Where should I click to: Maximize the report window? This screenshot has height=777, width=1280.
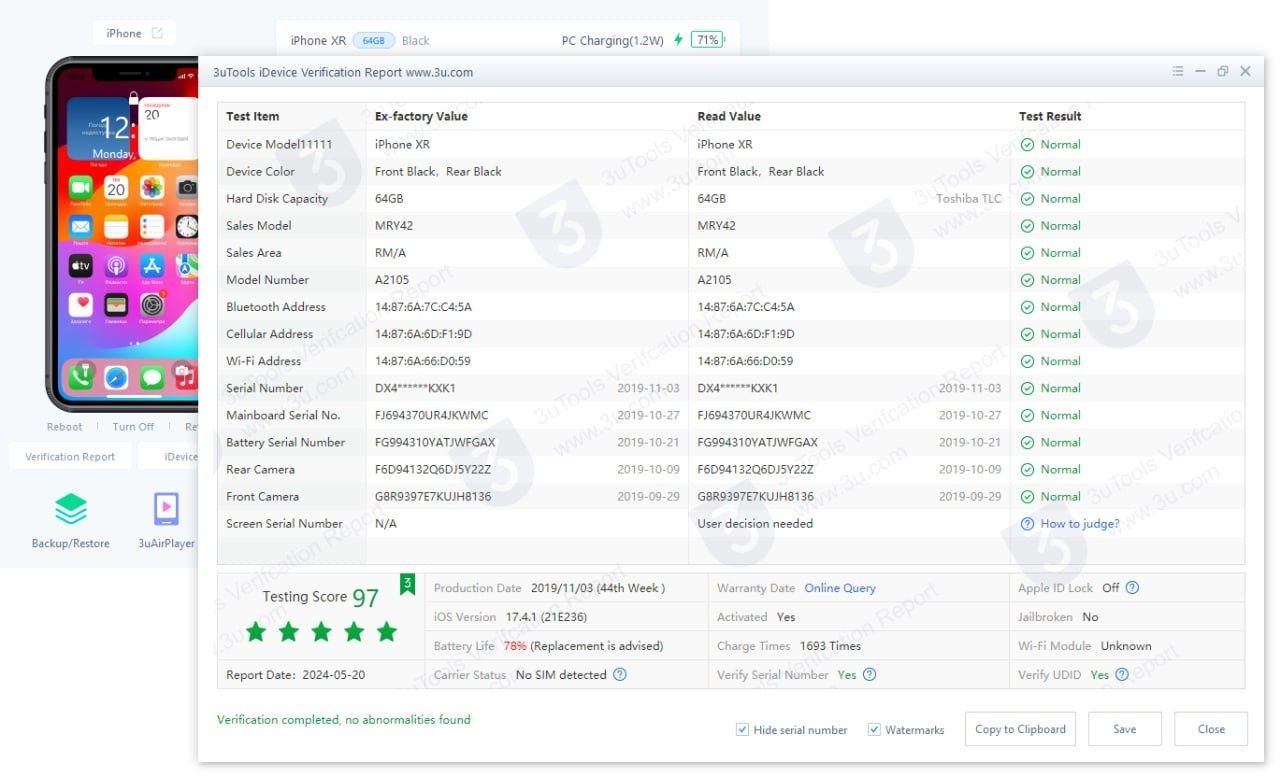tap(1222, 72)
